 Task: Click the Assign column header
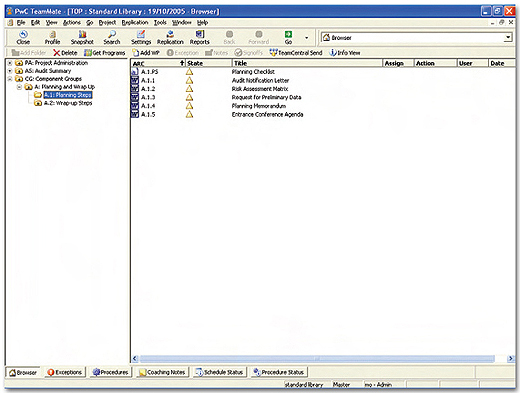point(398,63)
